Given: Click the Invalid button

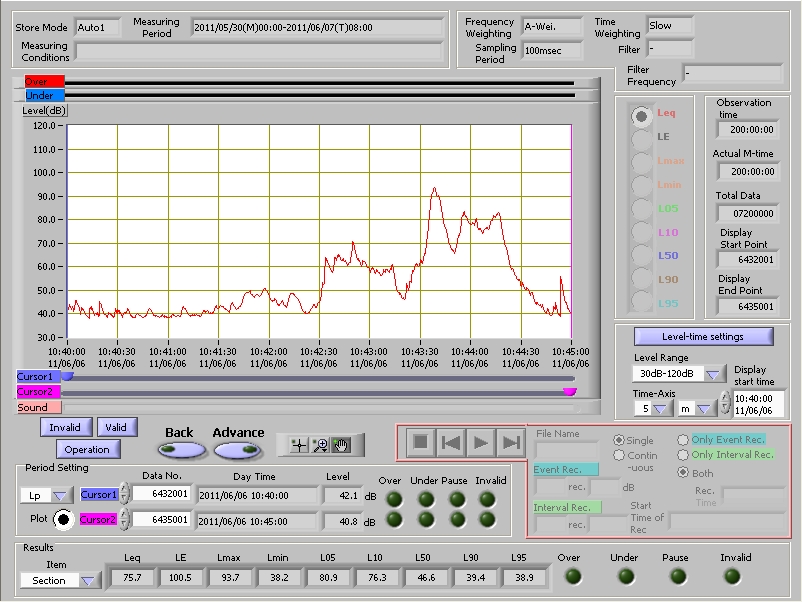Looking at the screenshot, I should (65, 427).
